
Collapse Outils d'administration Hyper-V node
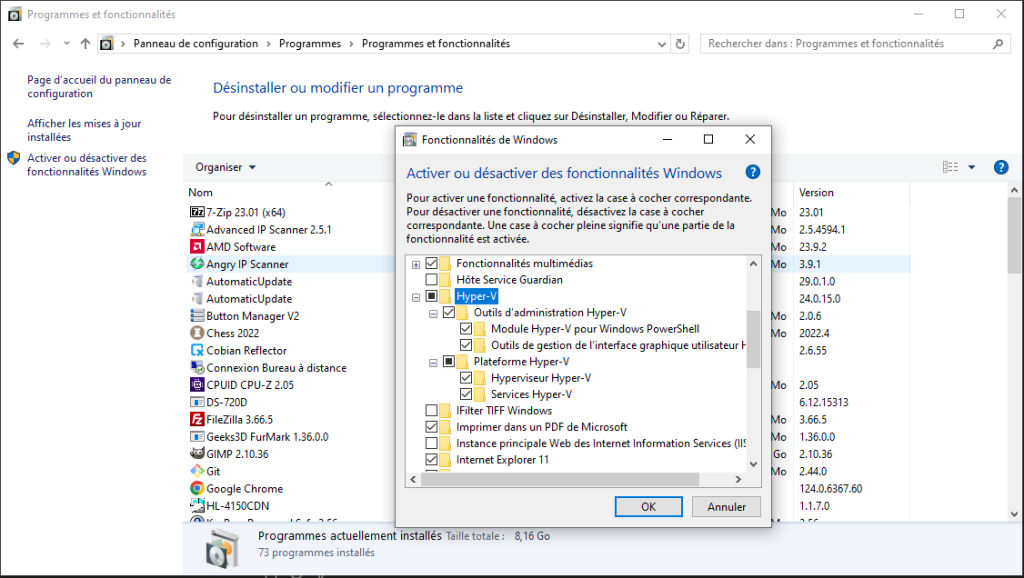[433, 313]
